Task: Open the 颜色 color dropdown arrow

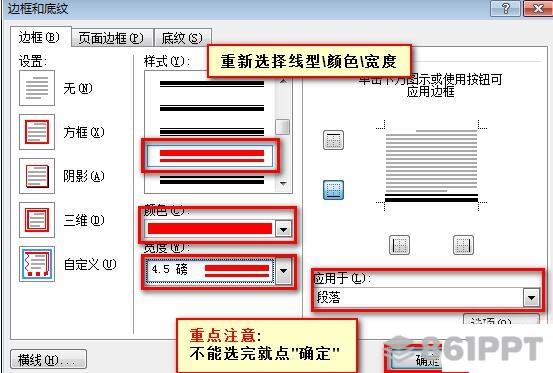Action: pos(283,230)
